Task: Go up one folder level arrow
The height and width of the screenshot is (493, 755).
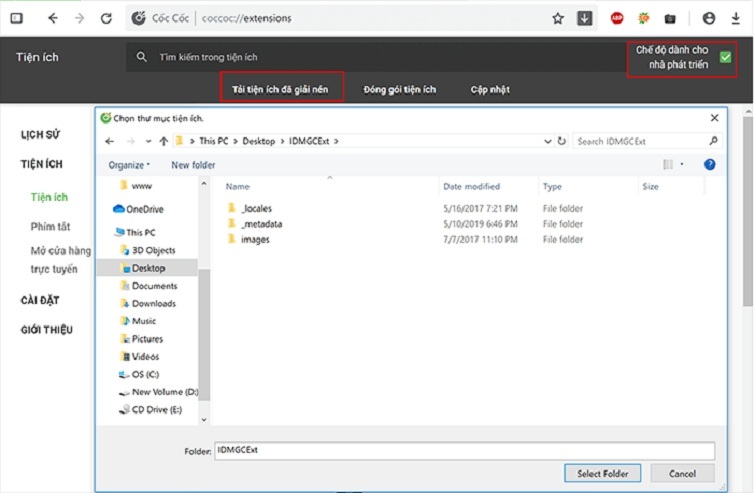Action: pyautogui.click(x=164, y=141)
